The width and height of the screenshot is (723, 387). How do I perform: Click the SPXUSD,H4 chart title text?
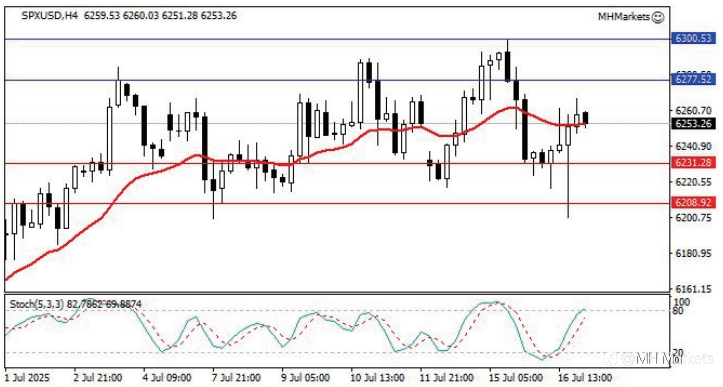point(49,15)
